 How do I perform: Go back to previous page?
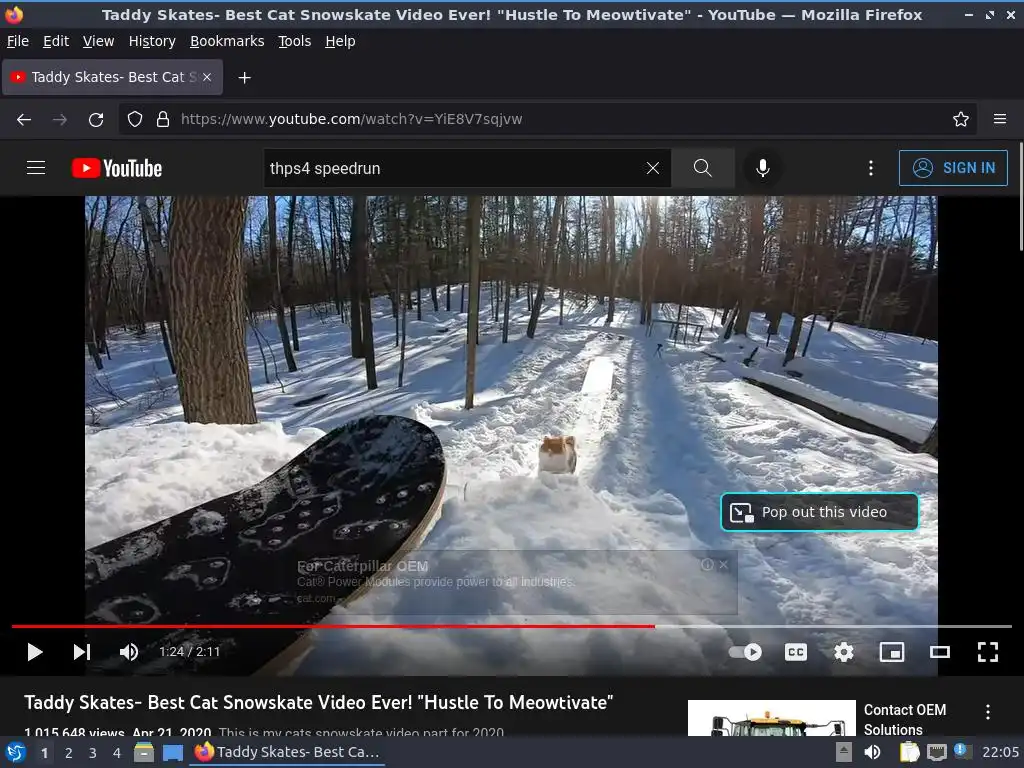[24, 119]
